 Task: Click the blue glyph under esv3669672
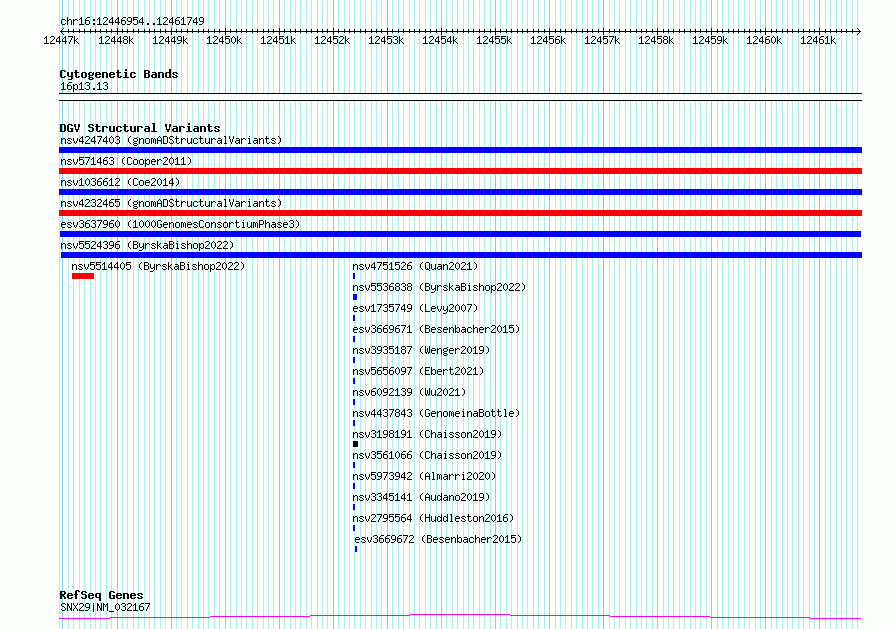(356, 549)
